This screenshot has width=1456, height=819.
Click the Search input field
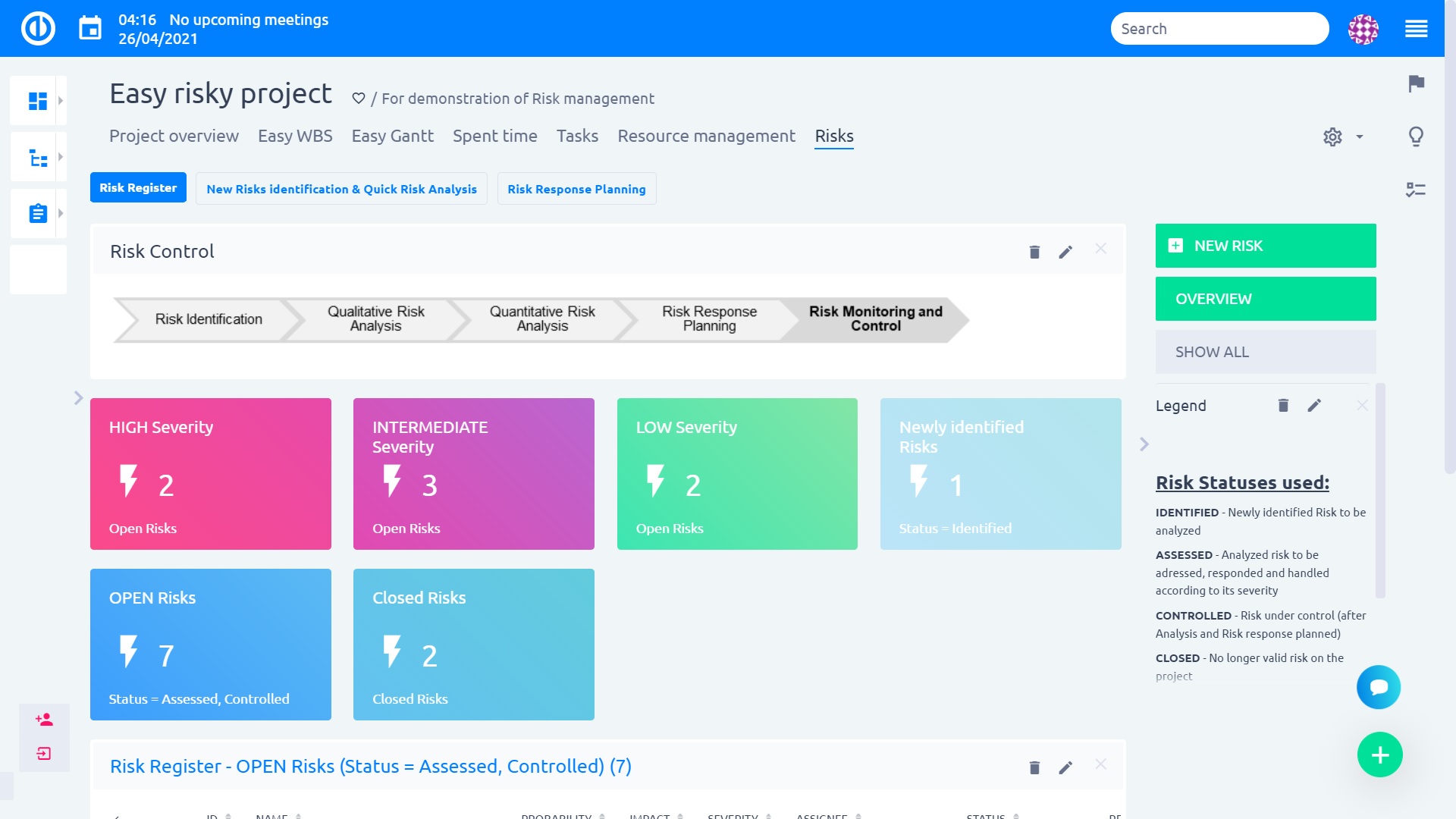[1219, 29]
